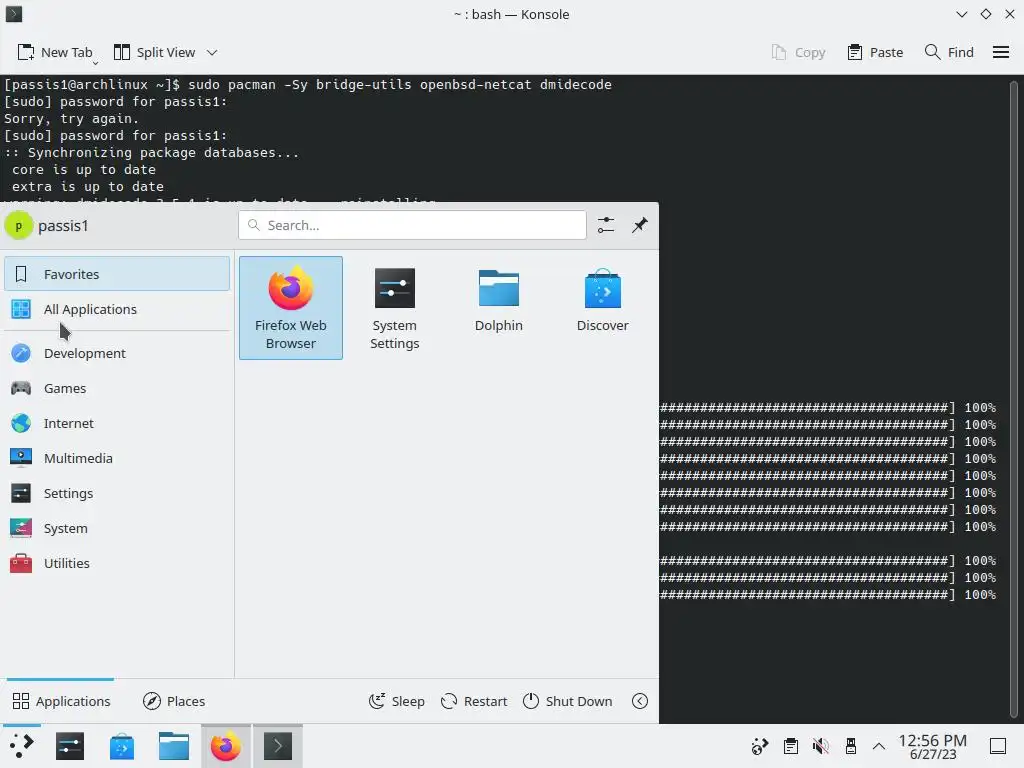Open Find in Konsole

tap(949, 52)
